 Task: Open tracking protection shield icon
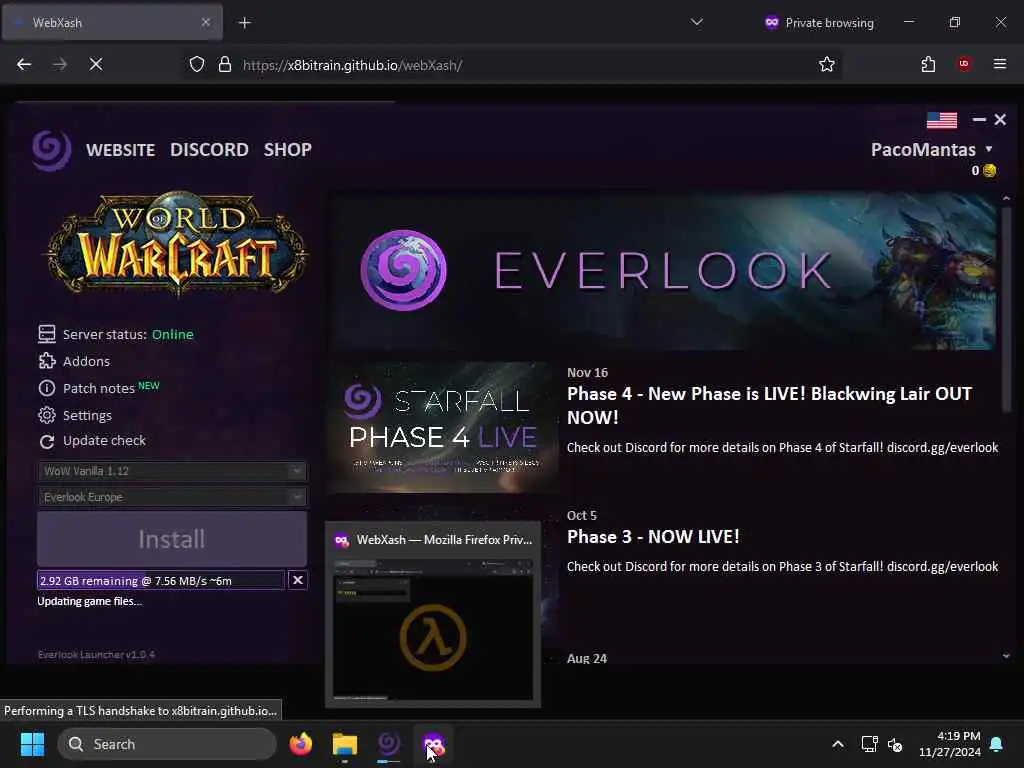[x=197, y=65]
